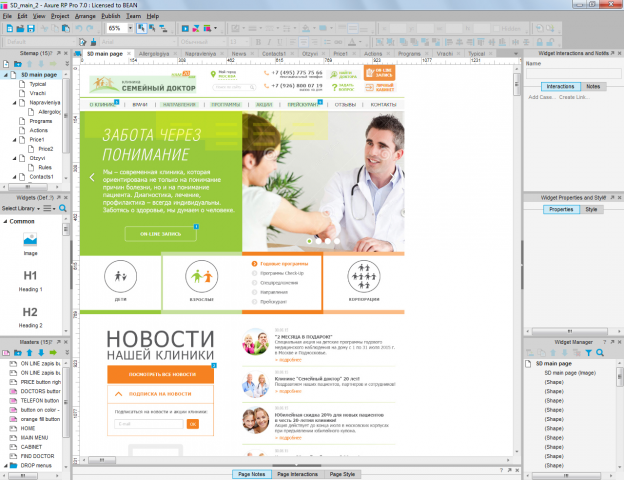Viewport: 624px width, 480px height.
Task: Move master up with the blue arrow
Action: pos(29,353)
